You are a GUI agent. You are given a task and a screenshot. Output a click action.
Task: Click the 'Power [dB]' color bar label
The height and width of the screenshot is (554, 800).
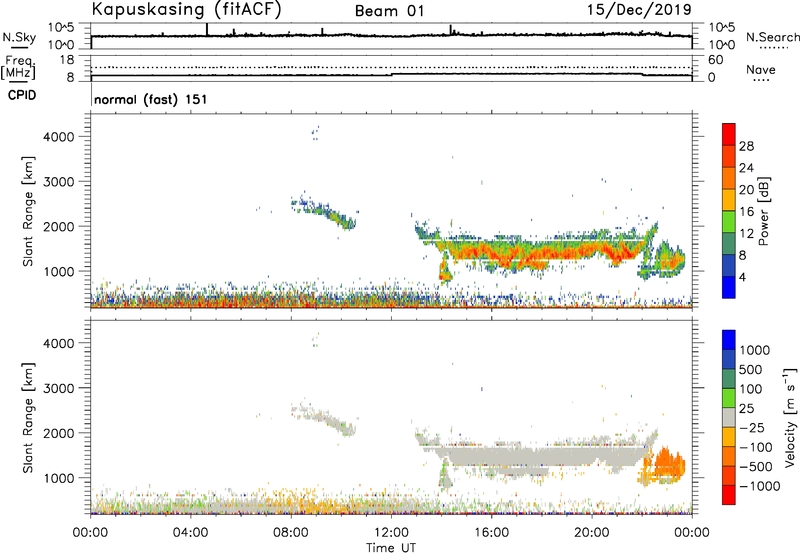763,211
